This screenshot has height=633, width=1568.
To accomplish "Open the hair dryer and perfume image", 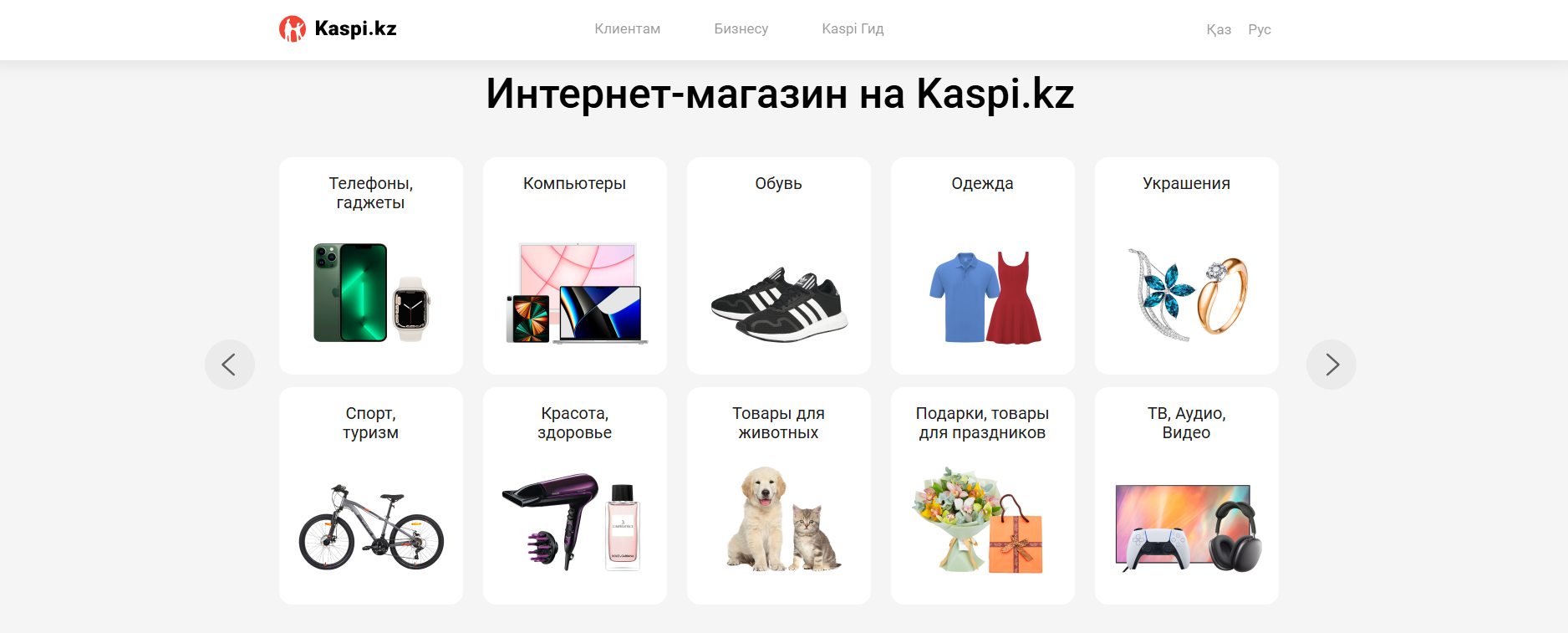I will click(572, 523).
